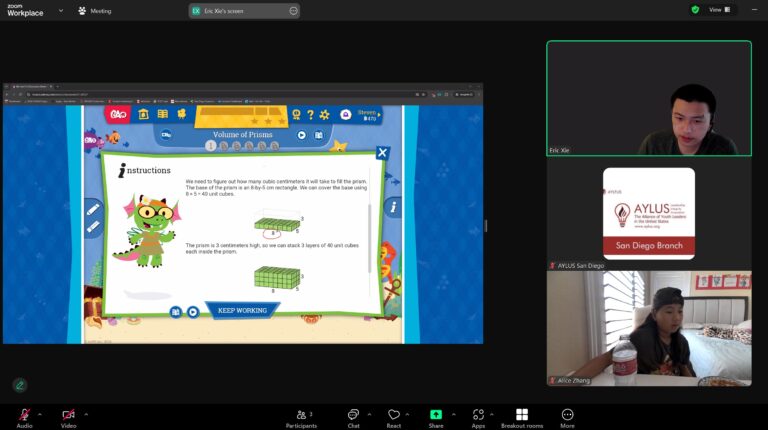Click the Instructions dialog scrollbar
Viewport: 768px width, 430px height.
[x=369, y=238]
